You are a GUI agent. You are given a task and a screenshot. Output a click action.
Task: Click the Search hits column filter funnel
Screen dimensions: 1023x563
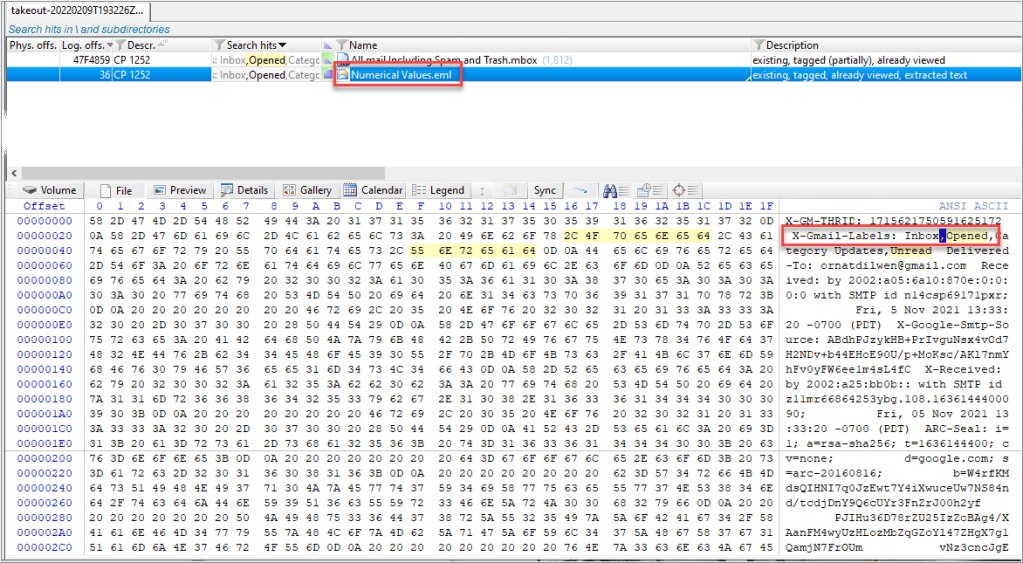click(219, 45)
